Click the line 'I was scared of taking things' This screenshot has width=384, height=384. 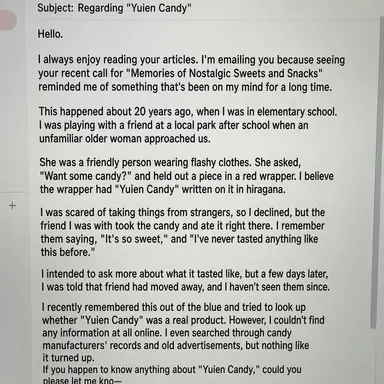pos(182,212)
